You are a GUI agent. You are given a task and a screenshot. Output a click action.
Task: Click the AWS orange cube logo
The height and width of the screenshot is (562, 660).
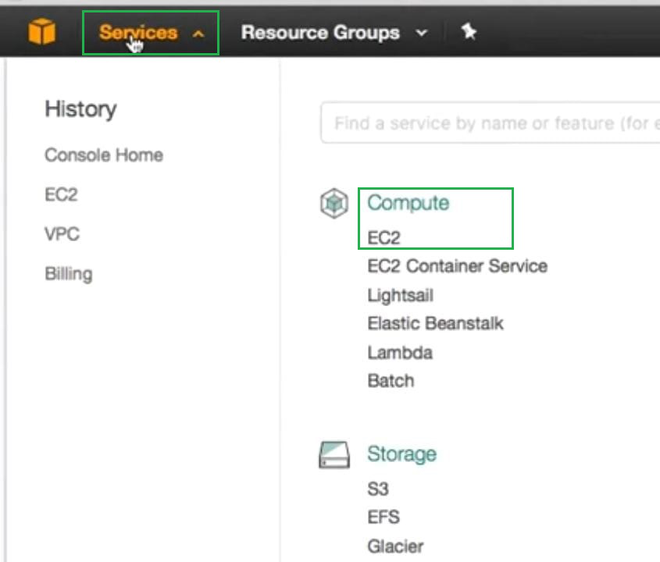pos(42,33)
